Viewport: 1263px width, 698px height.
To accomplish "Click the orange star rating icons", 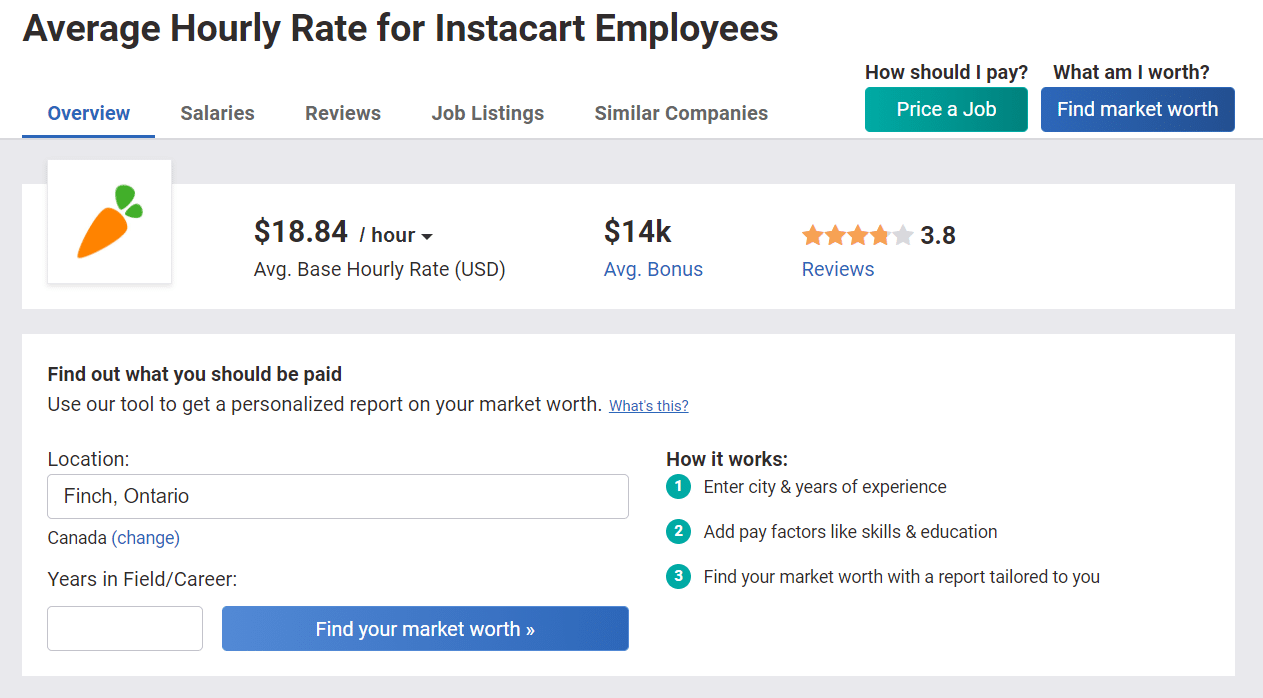I will 857,236.
